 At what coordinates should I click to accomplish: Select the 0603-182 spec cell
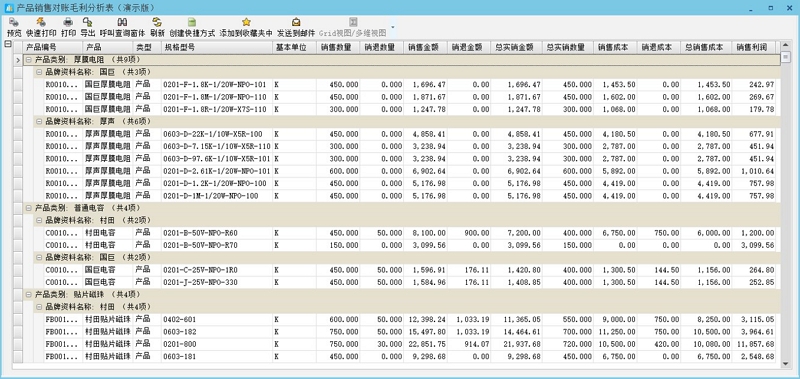[x=217, y=331]
